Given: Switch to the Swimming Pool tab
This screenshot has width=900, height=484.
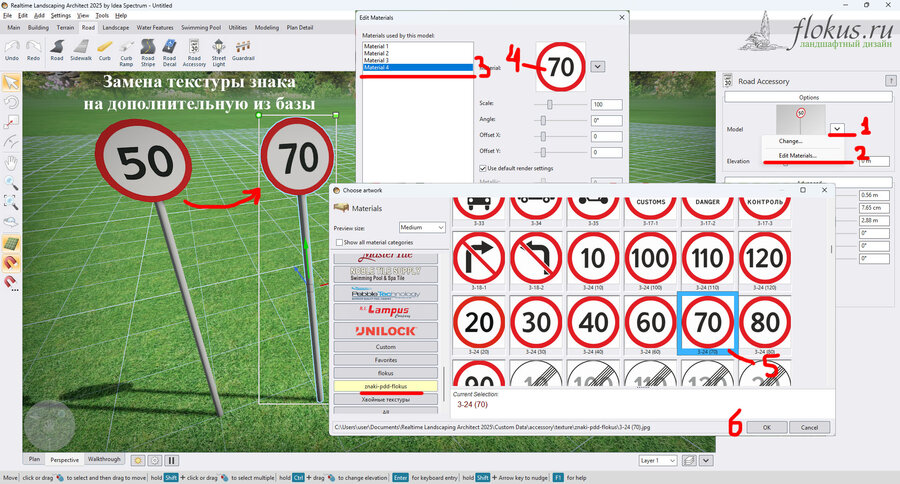Looking at the screenshot, I should click(x=201, y=27).
